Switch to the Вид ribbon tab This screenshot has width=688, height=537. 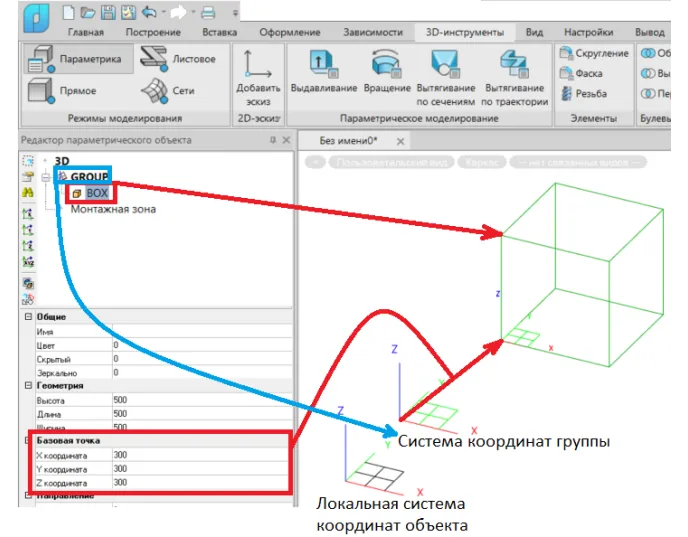coord(534,32)
